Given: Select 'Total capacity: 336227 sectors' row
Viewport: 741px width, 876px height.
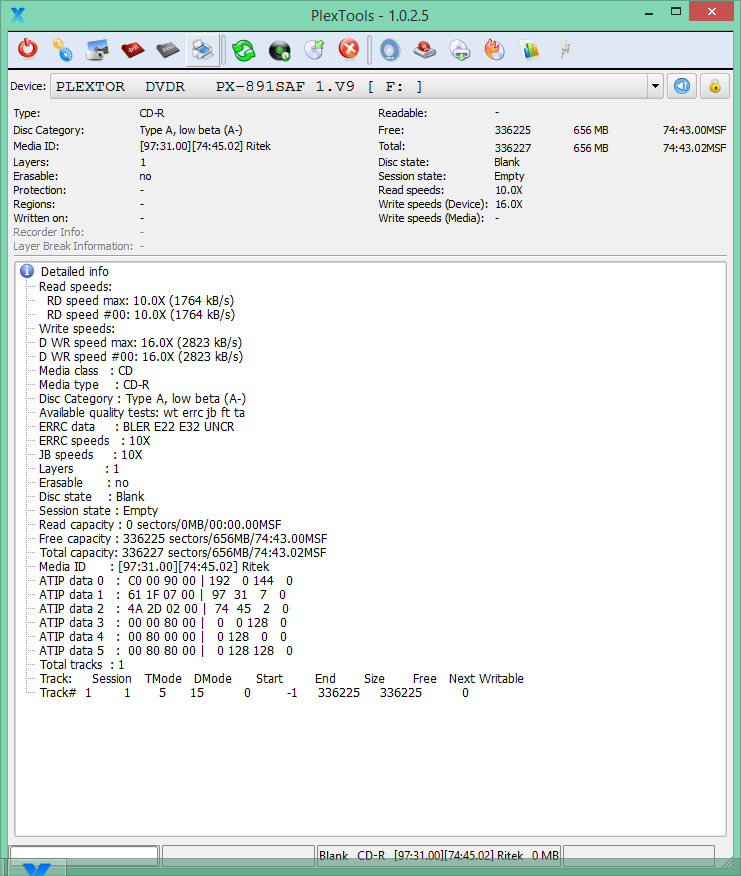Looking at the screenshot, I should [183, 553].
